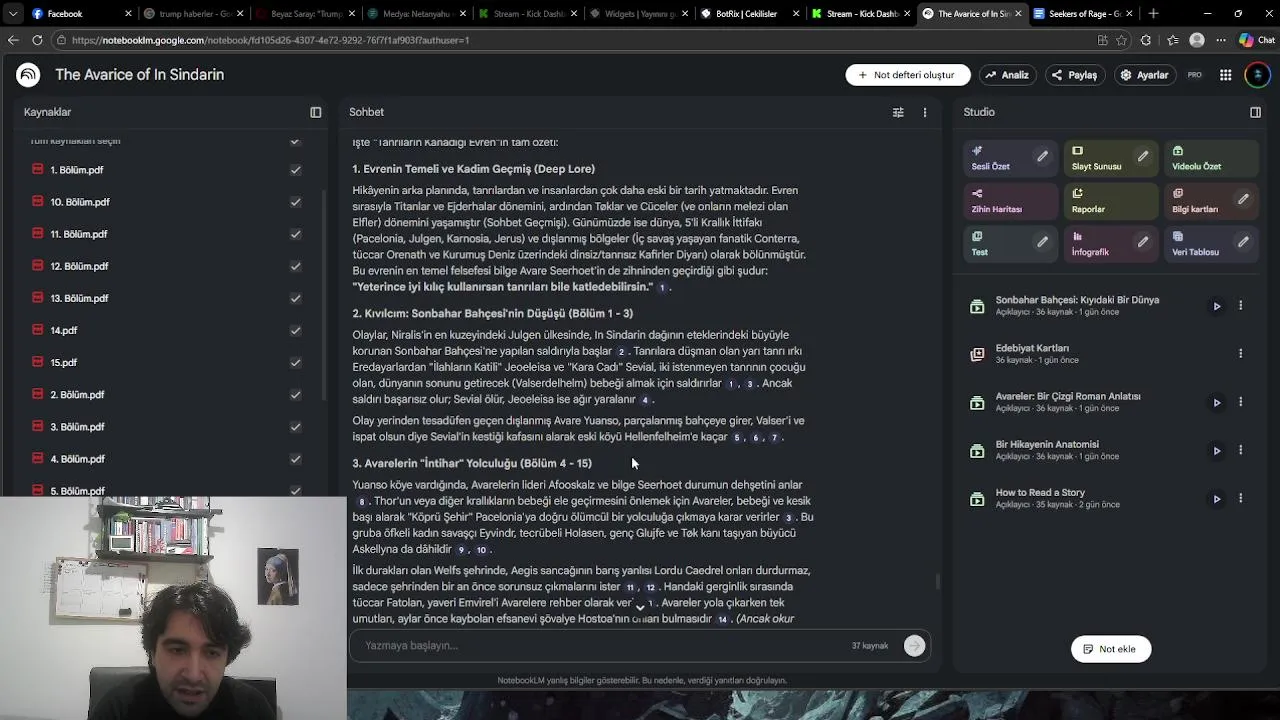Open more options for Avareler item
The image size is (1280, 720).
(1241, 402)
